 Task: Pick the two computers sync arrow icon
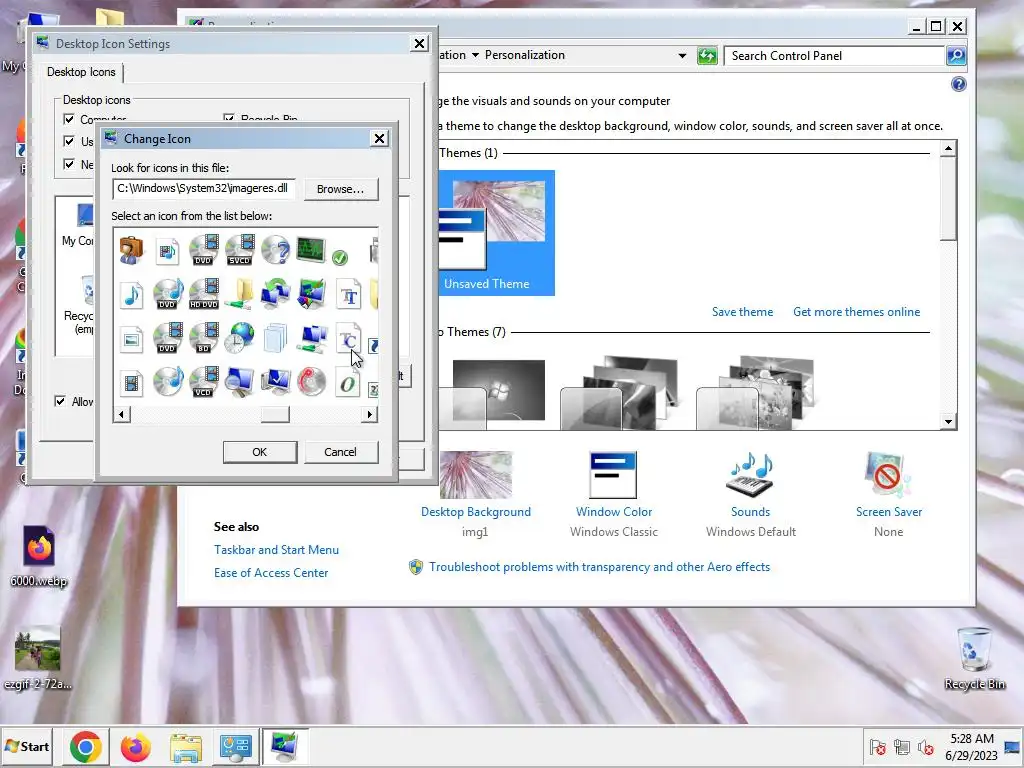click(276, 295)
